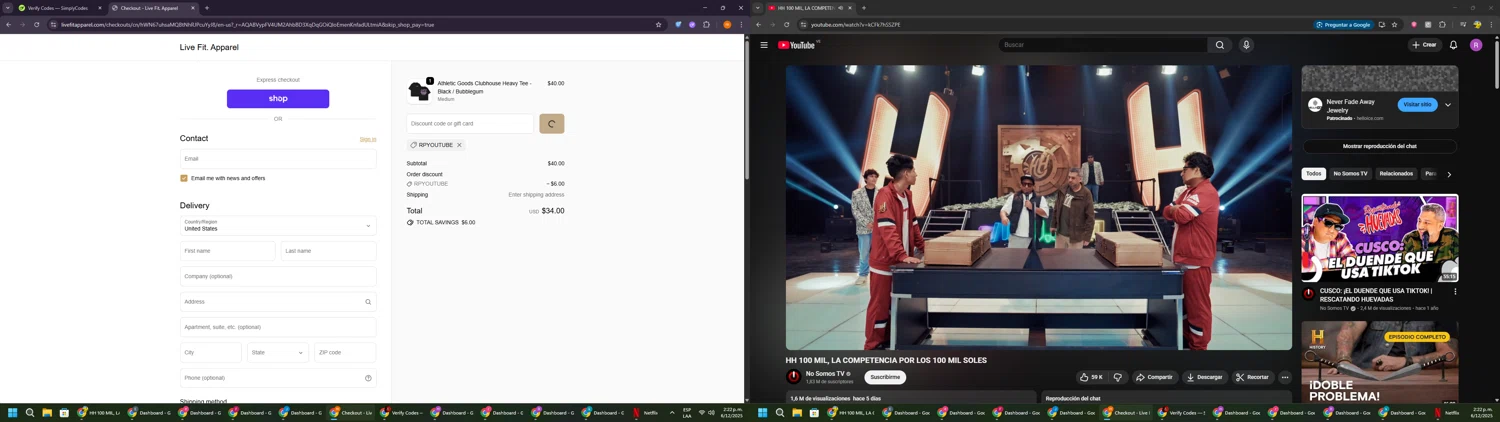Click Mostrar reproducción del chat
1500x422 pixels.
(x=1379, y=146)
